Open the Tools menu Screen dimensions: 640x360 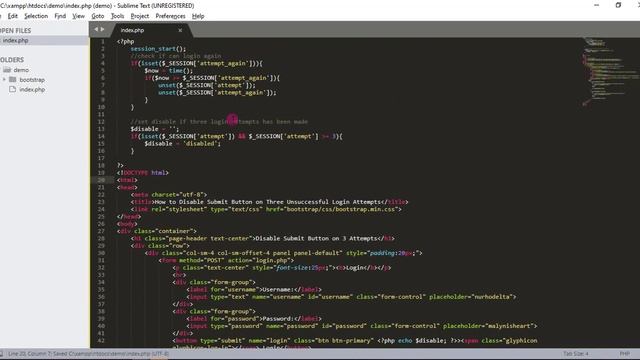point(117,16)
